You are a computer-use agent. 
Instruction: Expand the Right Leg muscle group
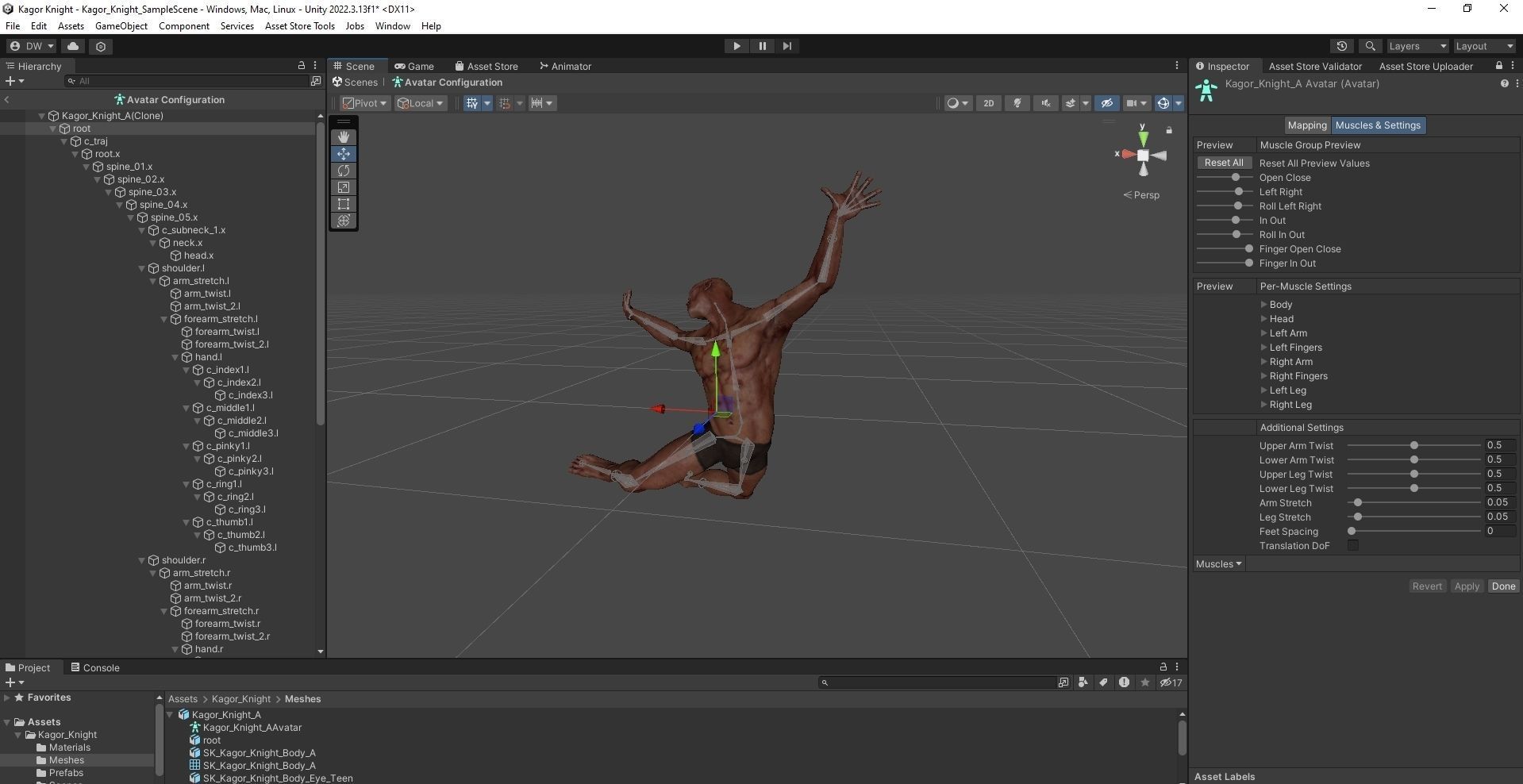point(1263,405)
